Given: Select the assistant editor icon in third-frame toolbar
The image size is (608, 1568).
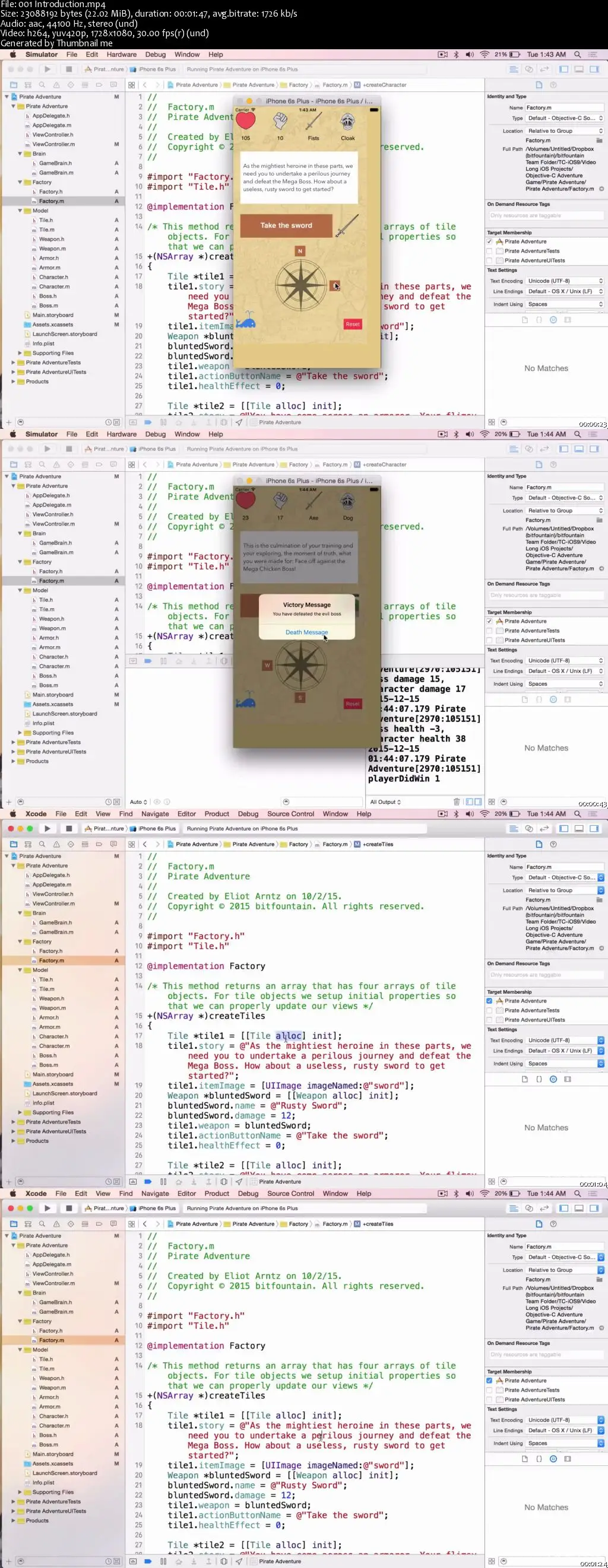Looking at the screenshot, I should pos(530,828).
